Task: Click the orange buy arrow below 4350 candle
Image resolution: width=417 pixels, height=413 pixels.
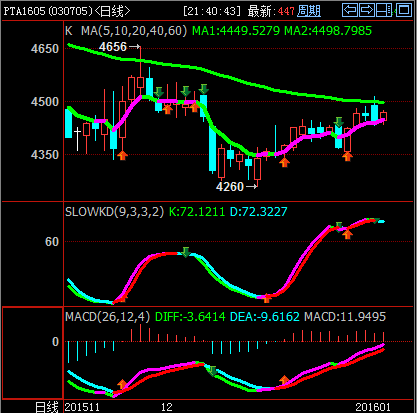Action: click(x=122, y=155)
